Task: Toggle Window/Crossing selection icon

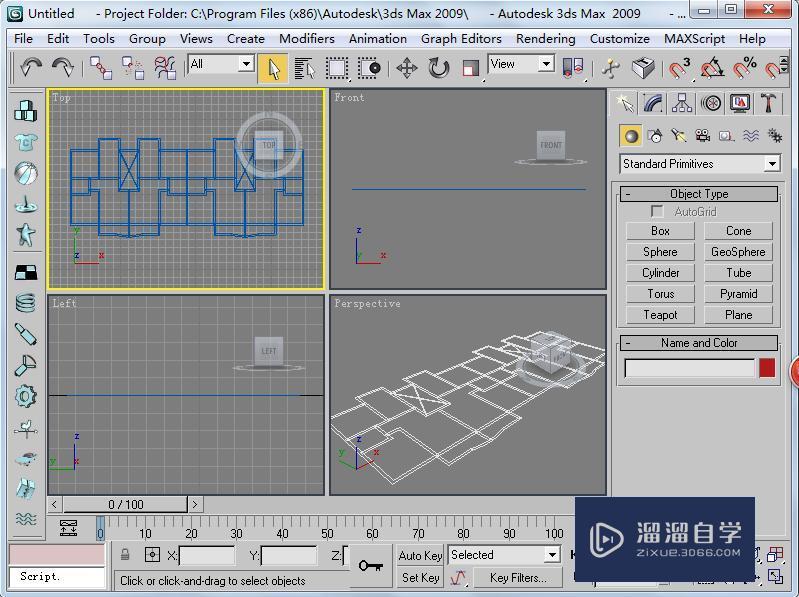Action: 369,68
